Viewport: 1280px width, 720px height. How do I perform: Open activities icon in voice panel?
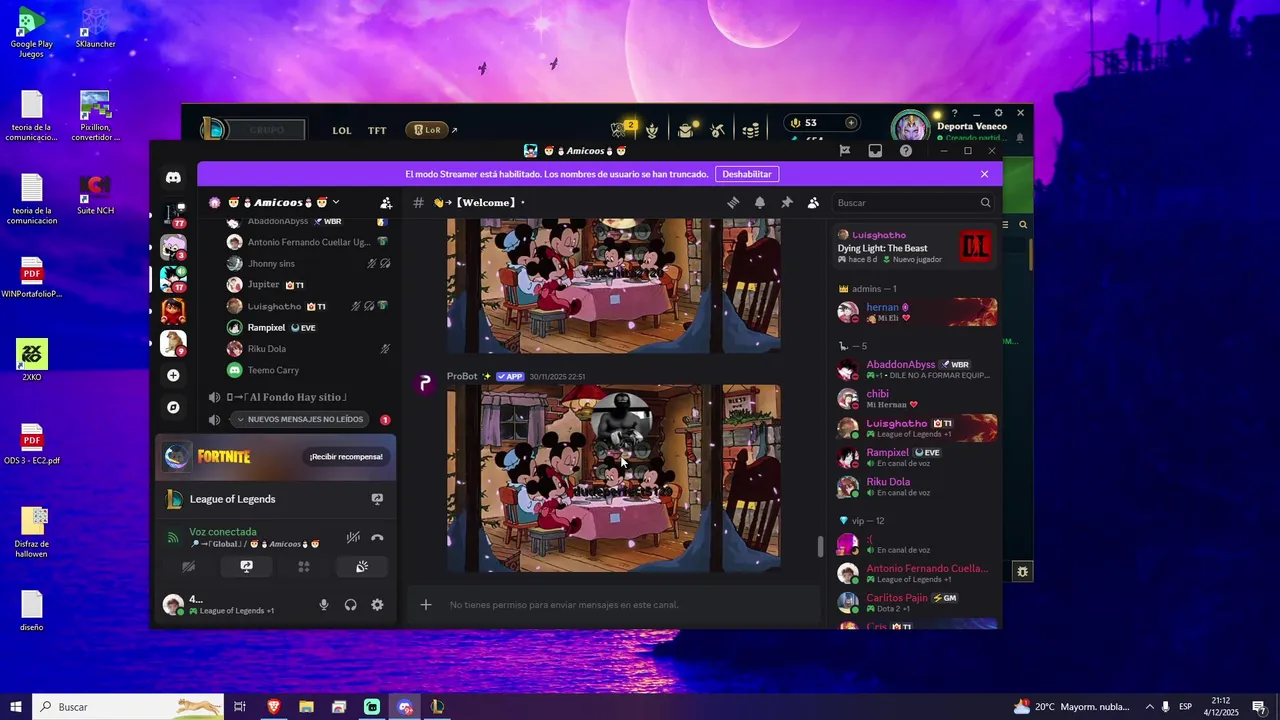pos(304,566)
